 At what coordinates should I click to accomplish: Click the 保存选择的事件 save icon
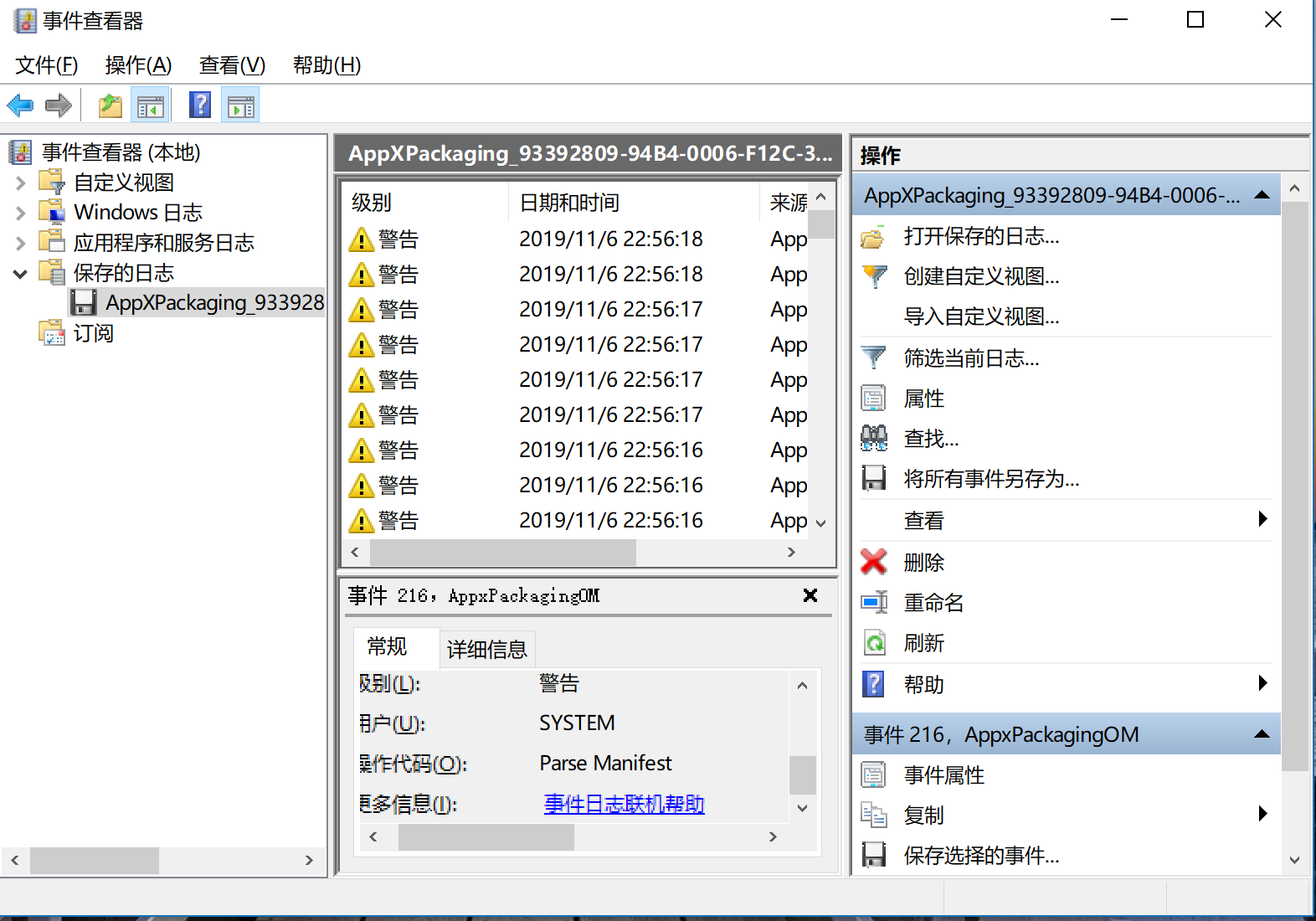873,855
